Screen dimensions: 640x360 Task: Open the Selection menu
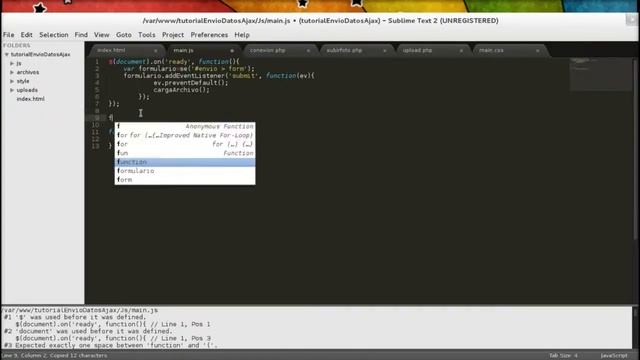tap(53, 35)
